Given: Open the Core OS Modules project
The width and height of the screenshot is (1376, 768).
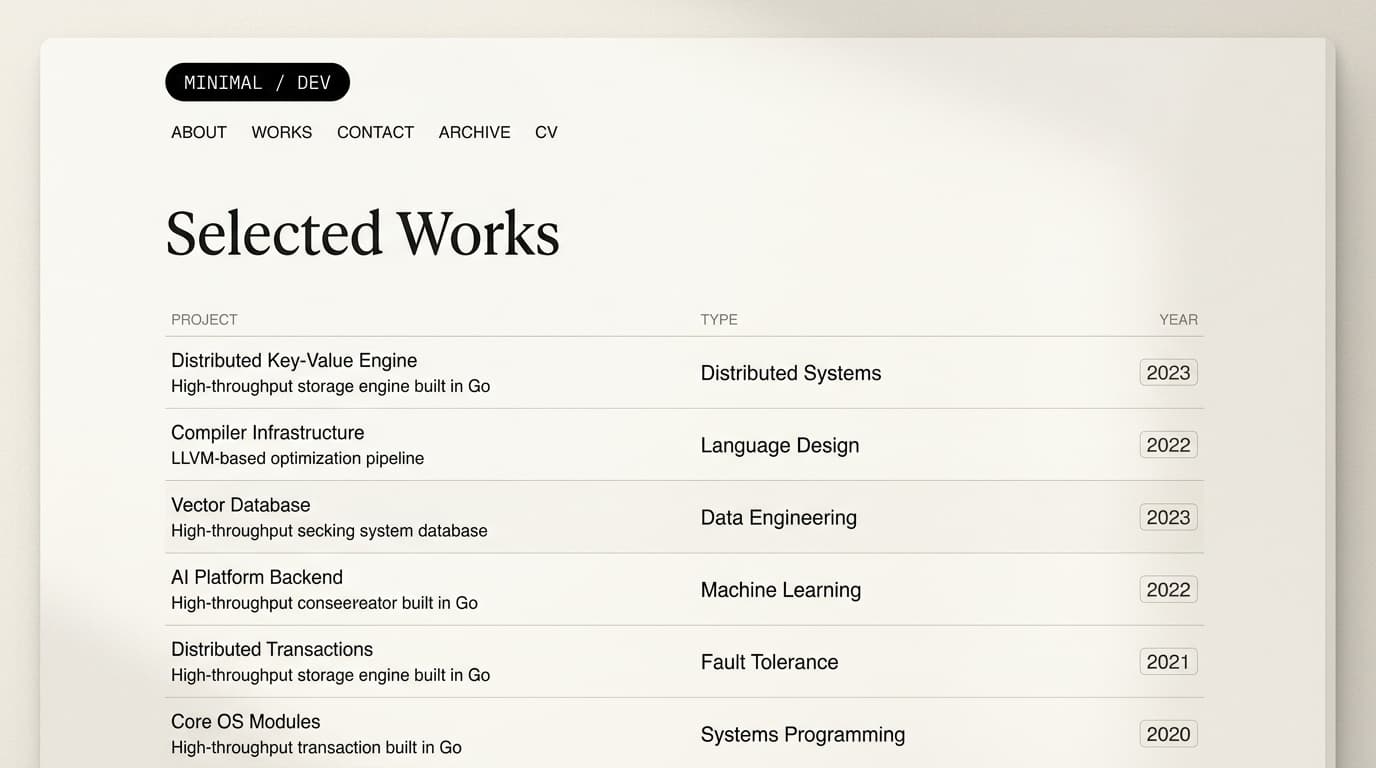Looking at the screenshot, I should coord(246,721).
